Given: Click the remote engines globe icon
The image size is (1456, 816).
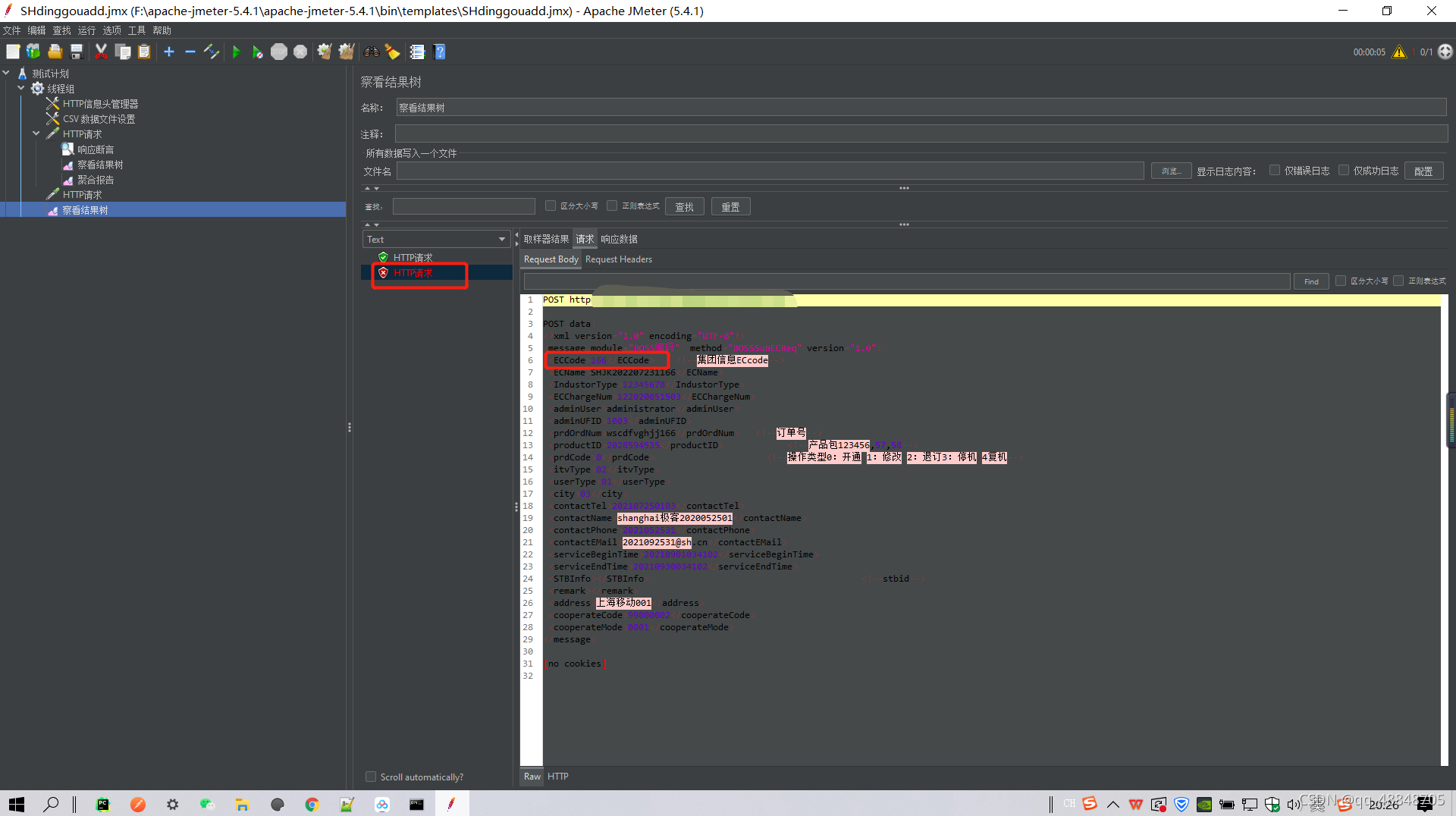Looking at the screenshot, I should click(x=1445, y=52).
